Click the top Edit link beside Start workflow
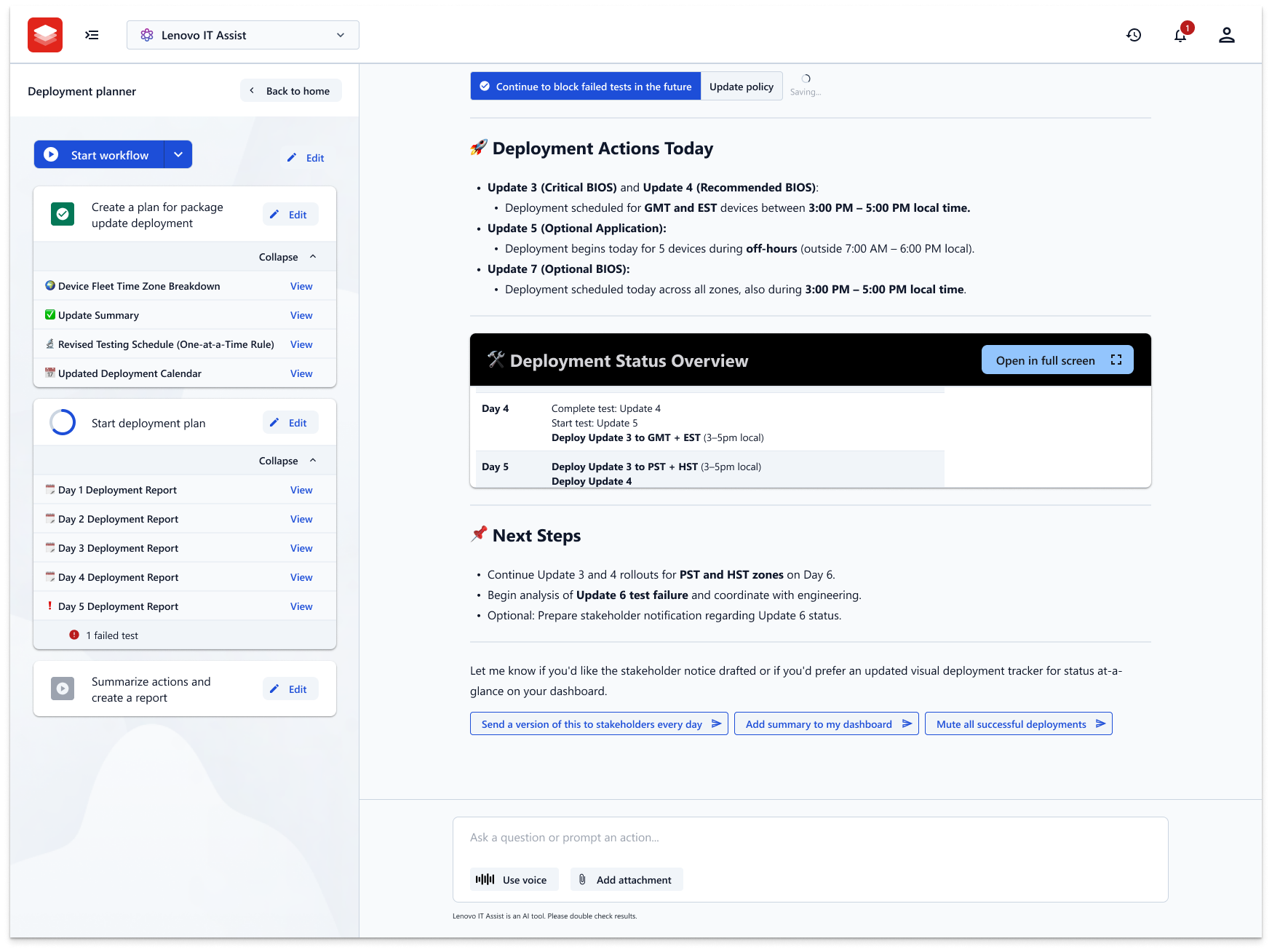The height and width of the screenshot is (952, 1272). [306, 158]
